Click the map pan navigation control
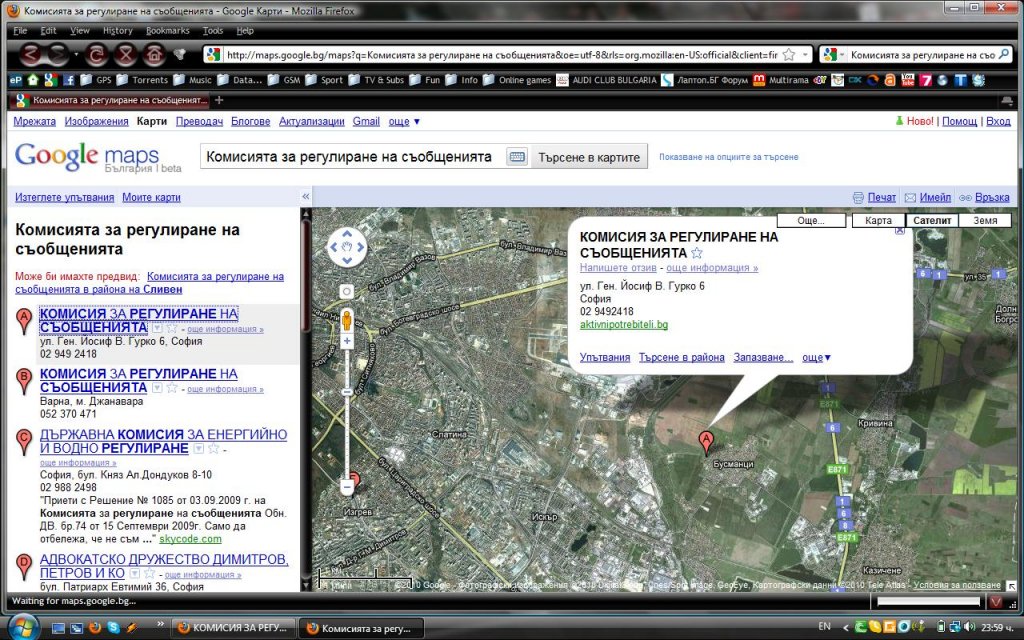Image resolution: width=1024 pixels, height=640 pixels. pos(347,247)
